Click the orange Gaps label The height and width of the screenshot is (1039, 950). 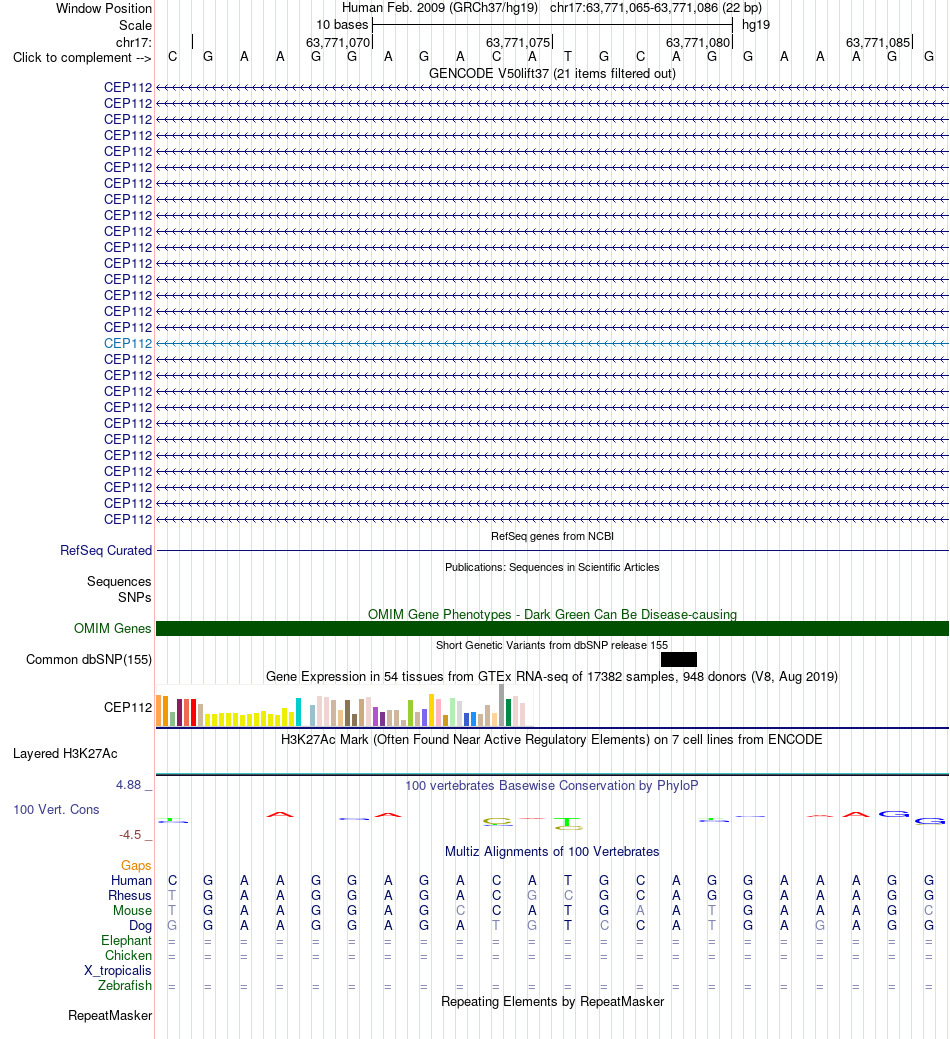coord(136,866)
